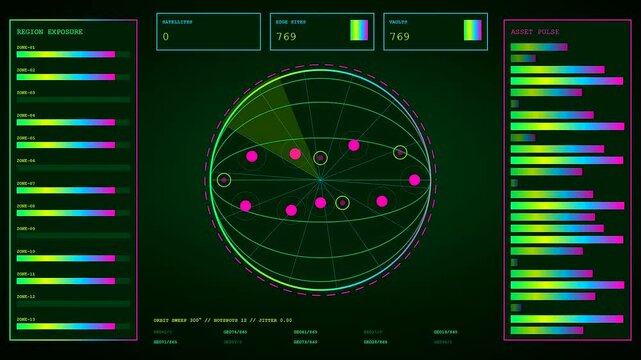641x360 pixels.
Task: Select the ZONE-13 exposure bar
Action: coord(73,326)
